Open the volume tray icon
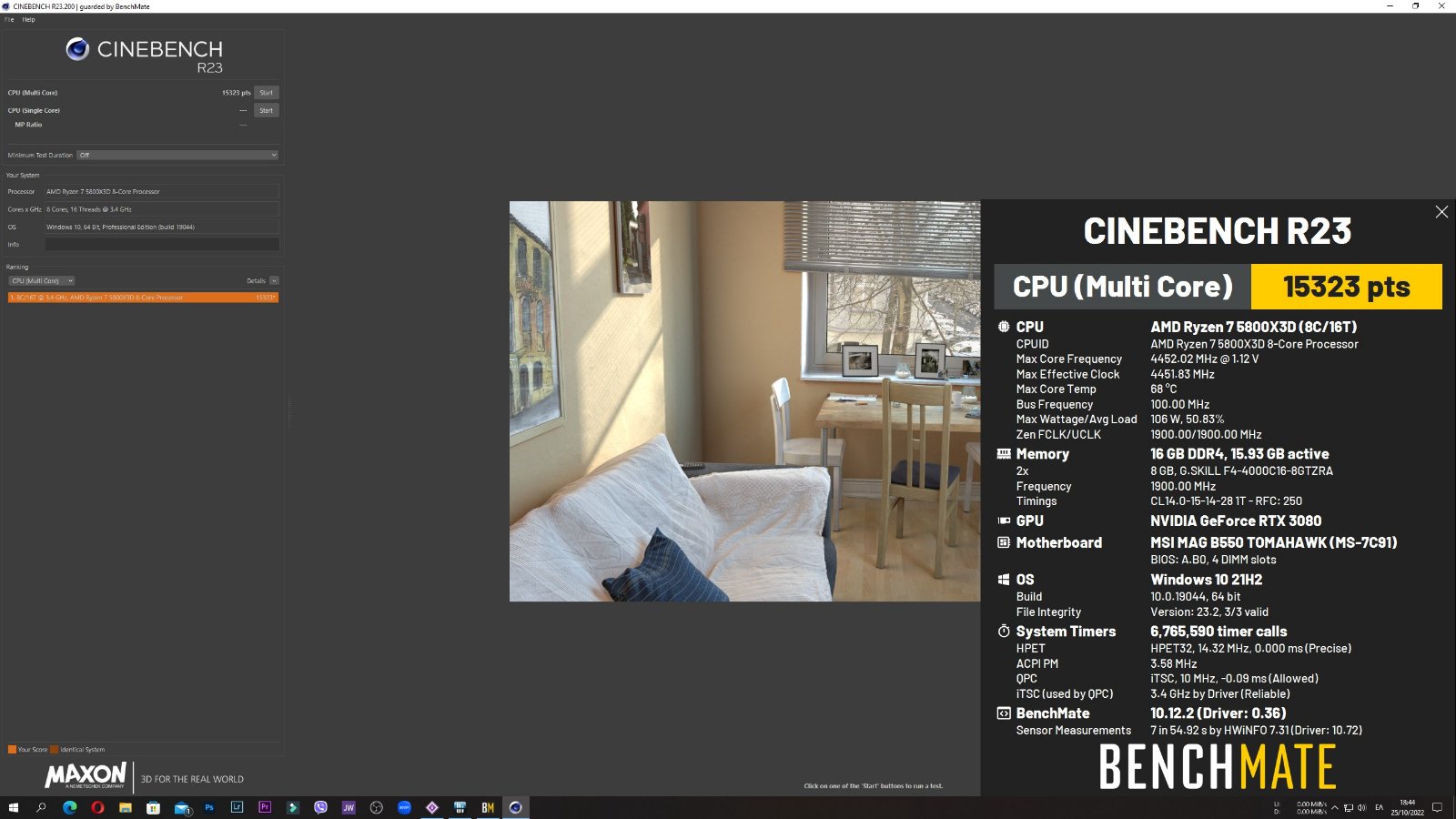Image resolution: width=1456 pixels, height=819 pixels. (x=1362, y=807)
